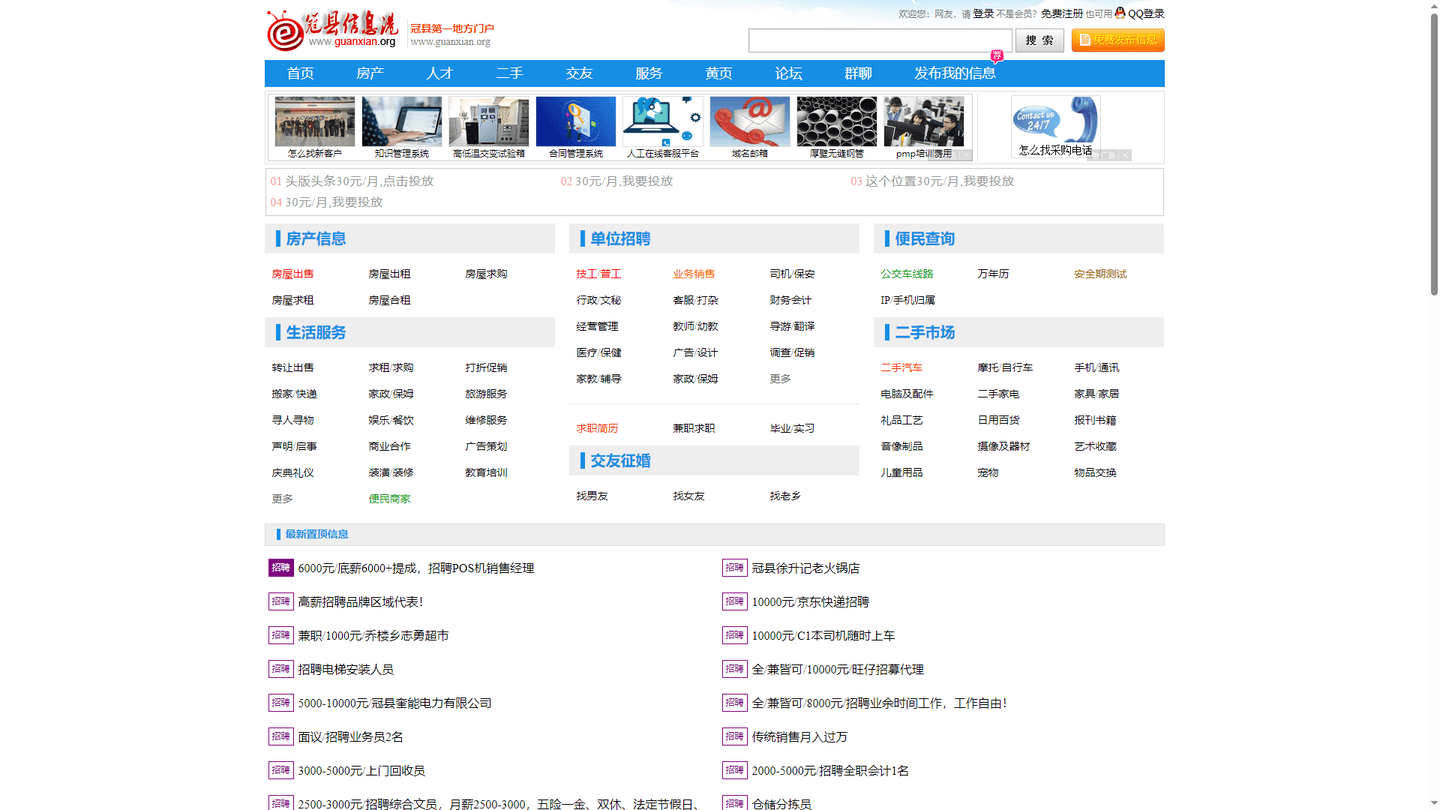Open the 房屋合租 category
Image resolution: width=1440 pixels, height=810 pixels.
[389, 300]
